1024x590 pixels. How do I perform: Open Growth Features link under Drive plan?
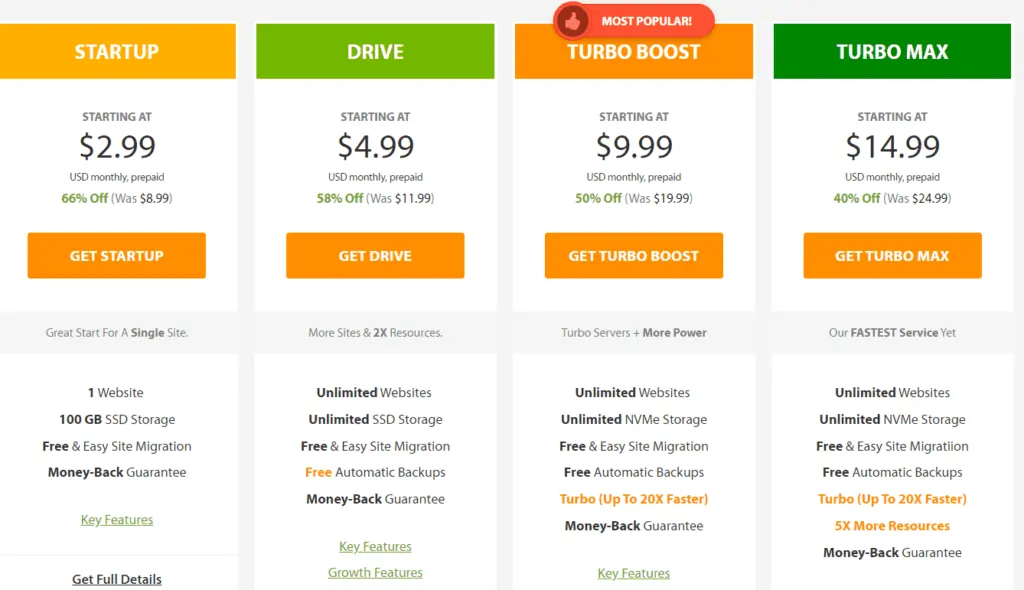tap(376, 572)
